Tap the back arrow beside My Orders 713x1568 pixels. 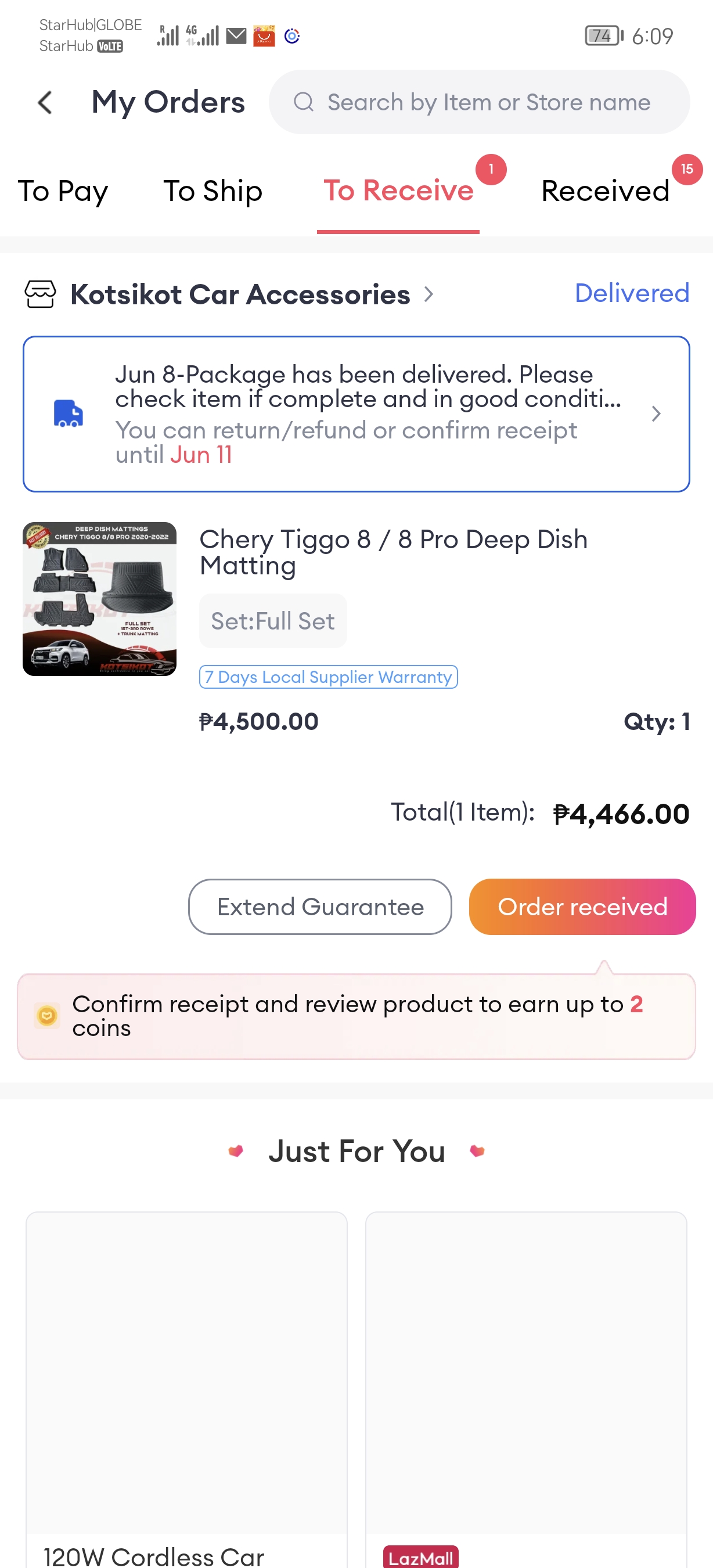tap(45, 102)
